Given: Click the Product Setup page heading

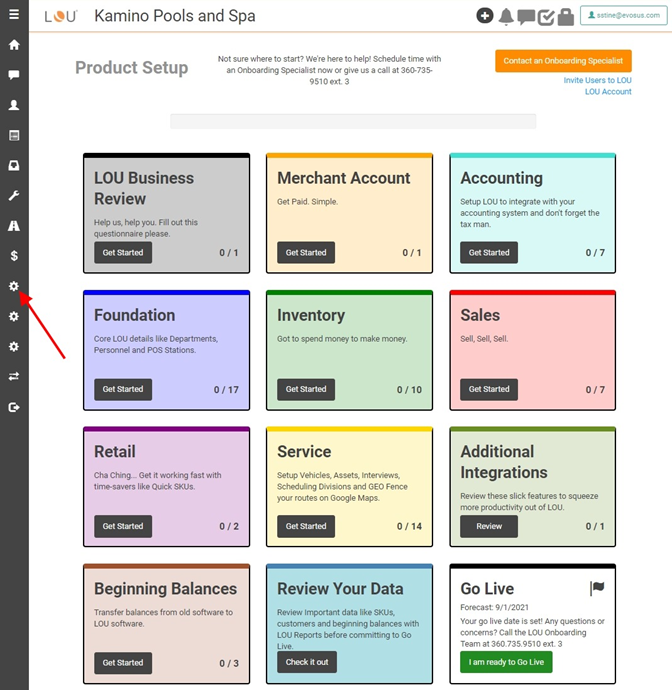Looking at the screenshot, I should [x=132, y=68].
